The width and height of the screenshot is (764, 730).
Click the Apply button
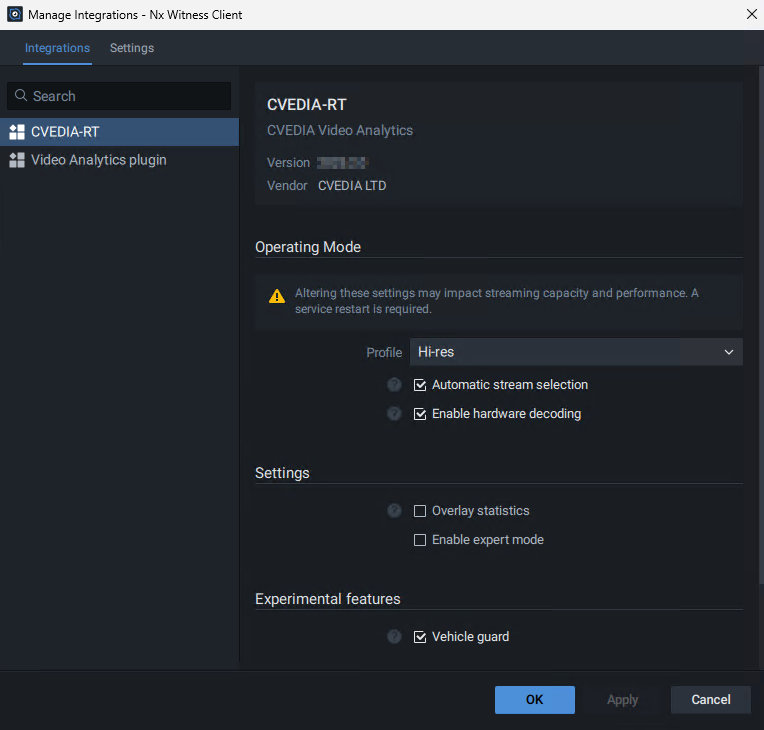[x=622, y=700]
